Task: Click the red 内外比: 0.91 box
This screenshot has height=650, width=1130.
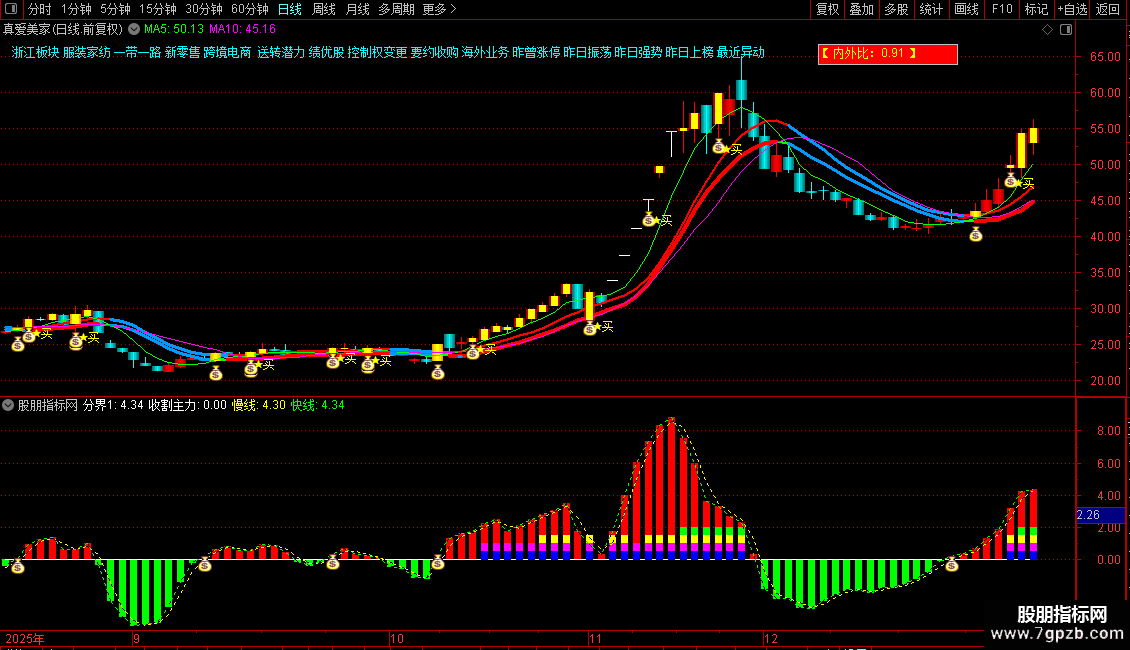Action: 888,54
